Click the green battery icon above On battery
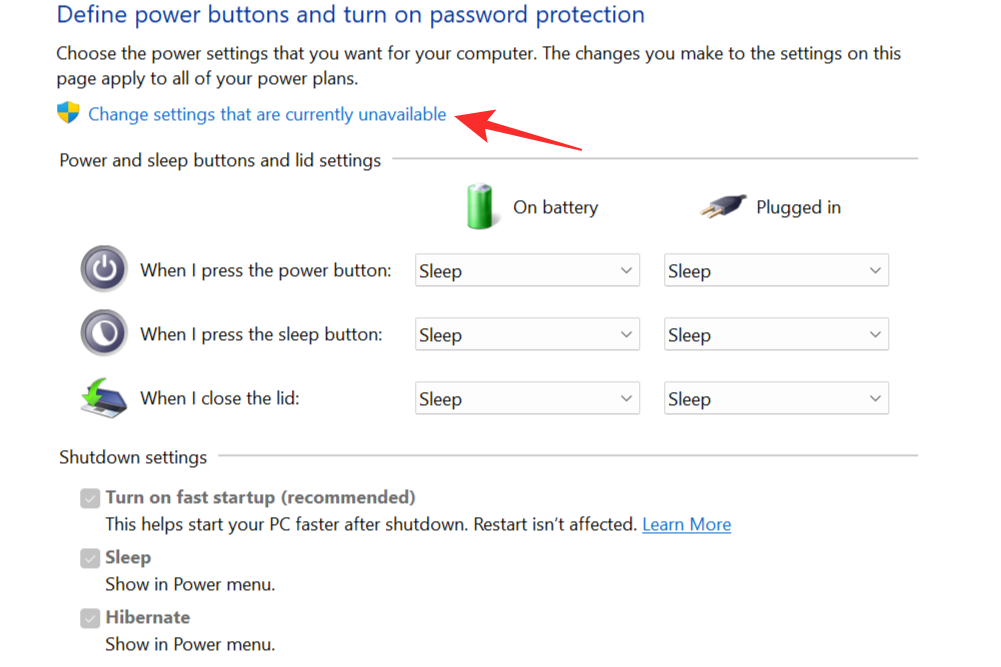The width and height of the screenshot is (1001, 667). click(x=481, y=205)
